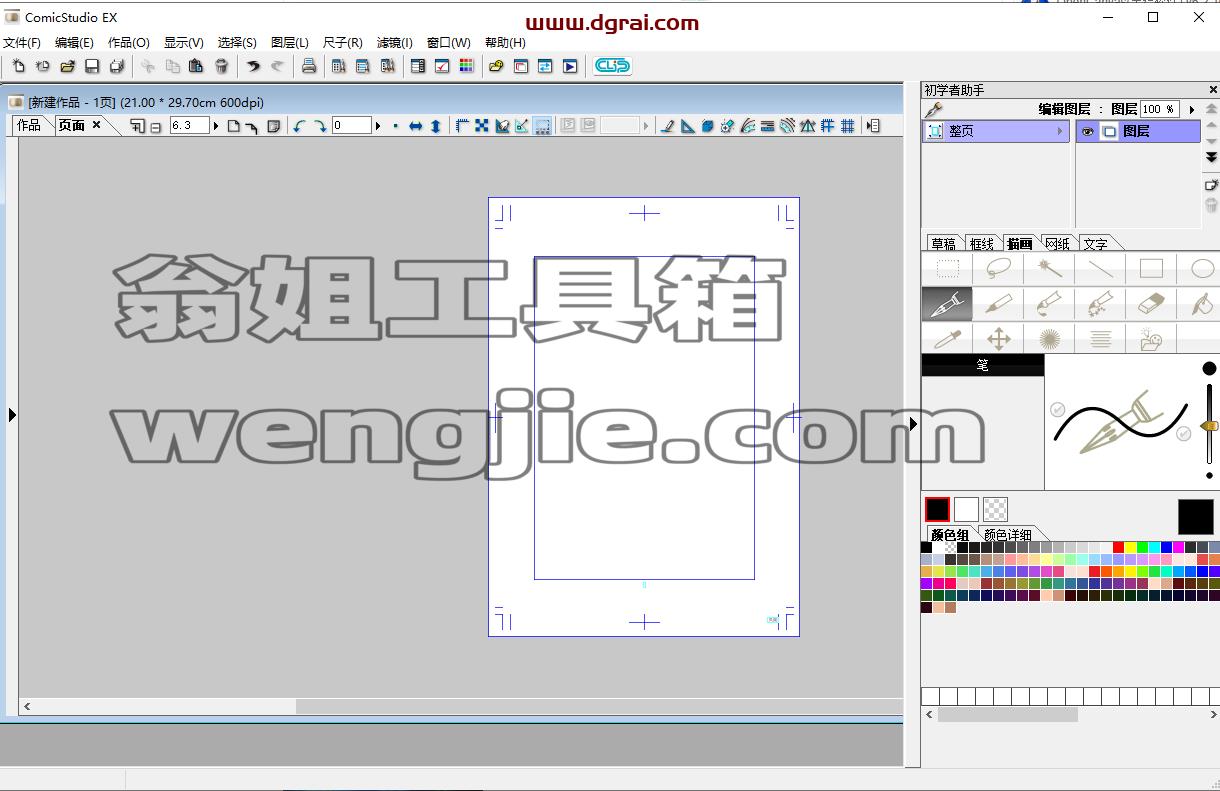Viewport: 1220px width, 791px height.
Task: Select the pen nib tool
Action: click(x=947, y=303)
